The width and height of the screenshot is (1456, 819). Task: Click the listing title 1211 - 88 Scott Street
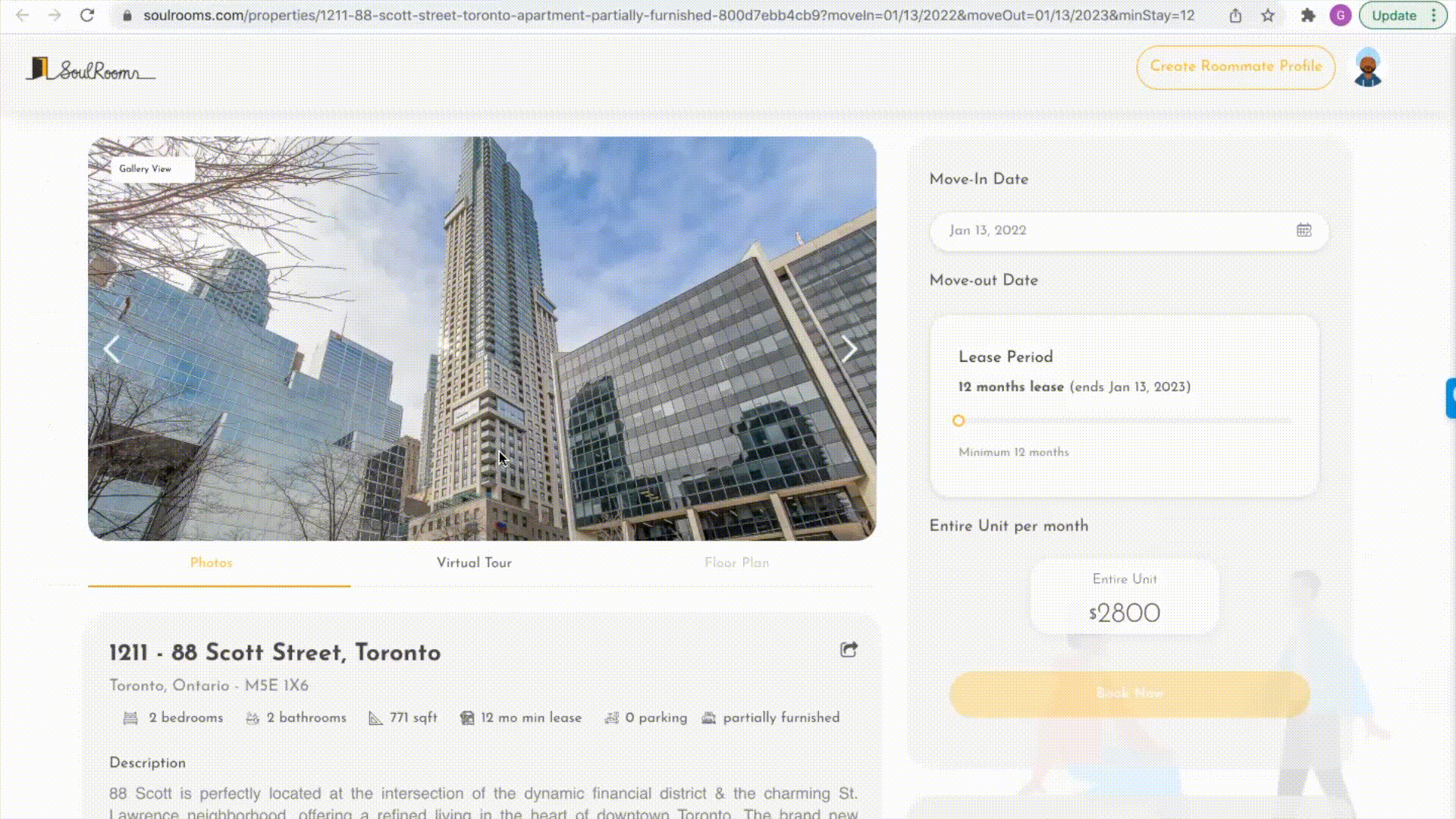pos(275,653)
